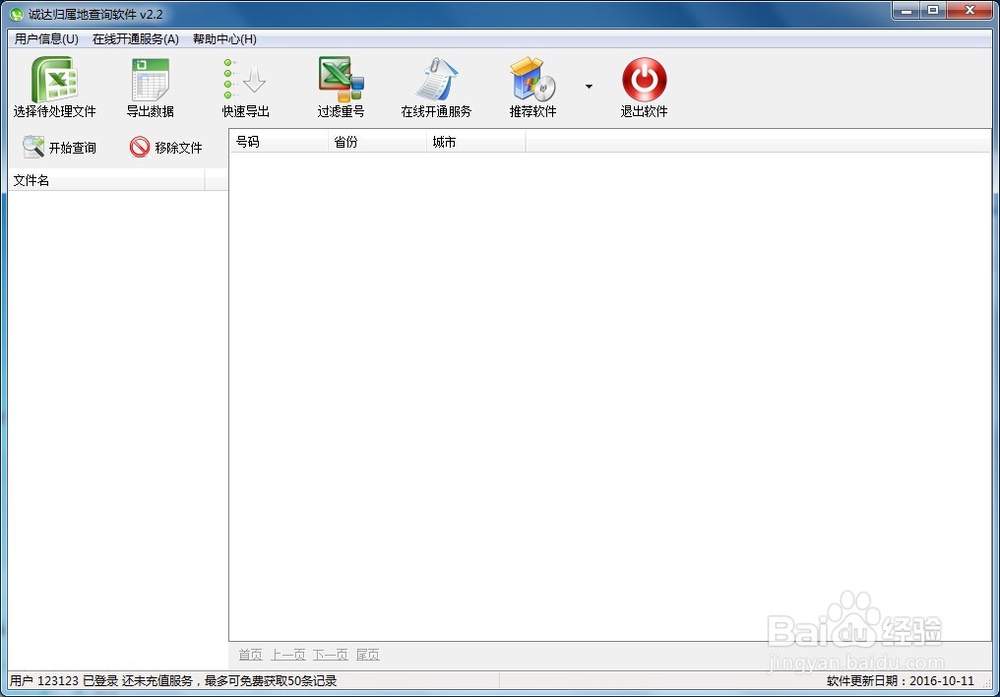The image size is (1000, 697).
Task: Click the 号码 column header
Action: (x=279, y=142)
